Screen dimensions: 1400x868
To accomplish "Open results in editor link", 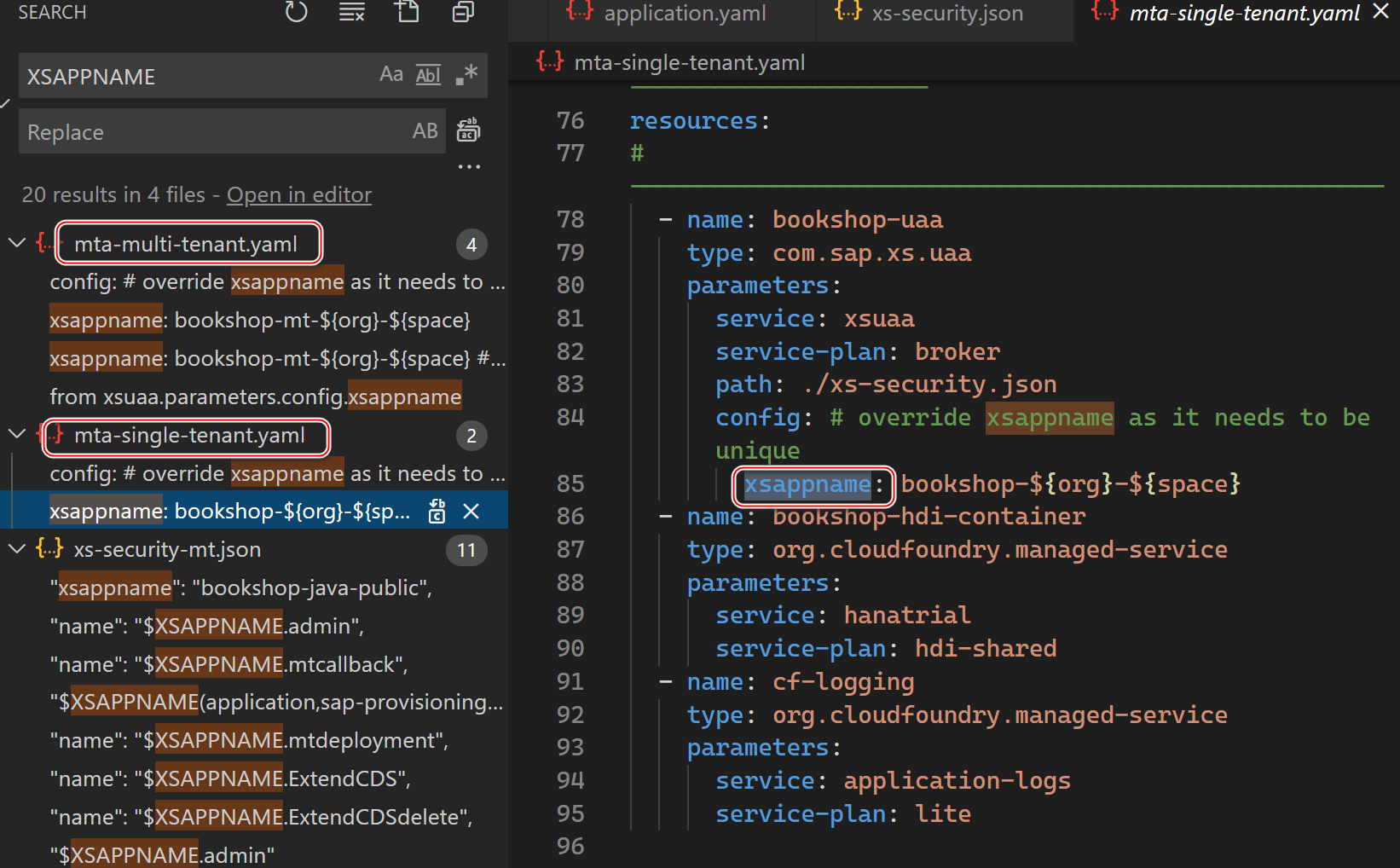I will point(299,195).
